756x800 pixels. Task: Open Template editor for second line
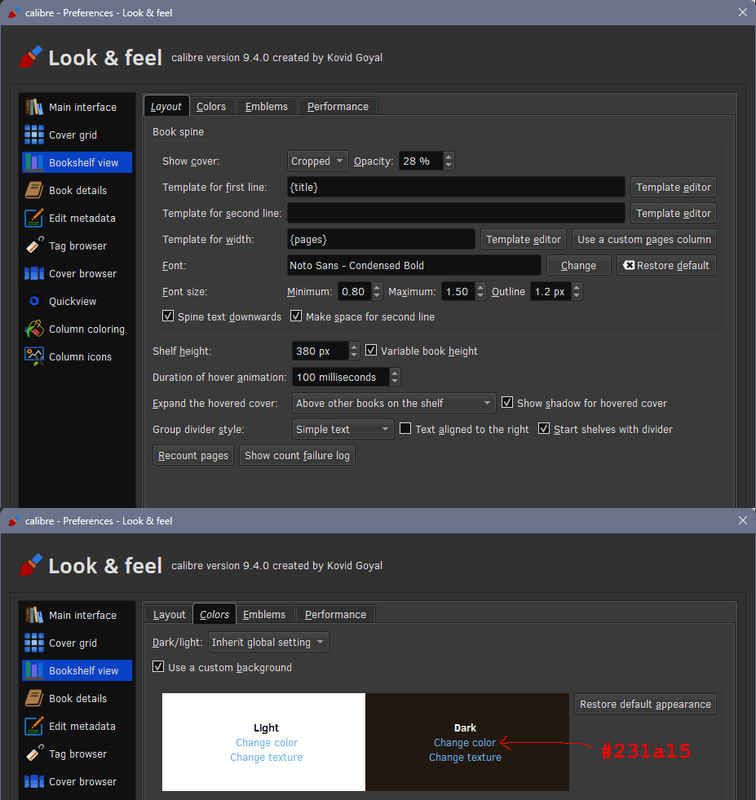673,213
